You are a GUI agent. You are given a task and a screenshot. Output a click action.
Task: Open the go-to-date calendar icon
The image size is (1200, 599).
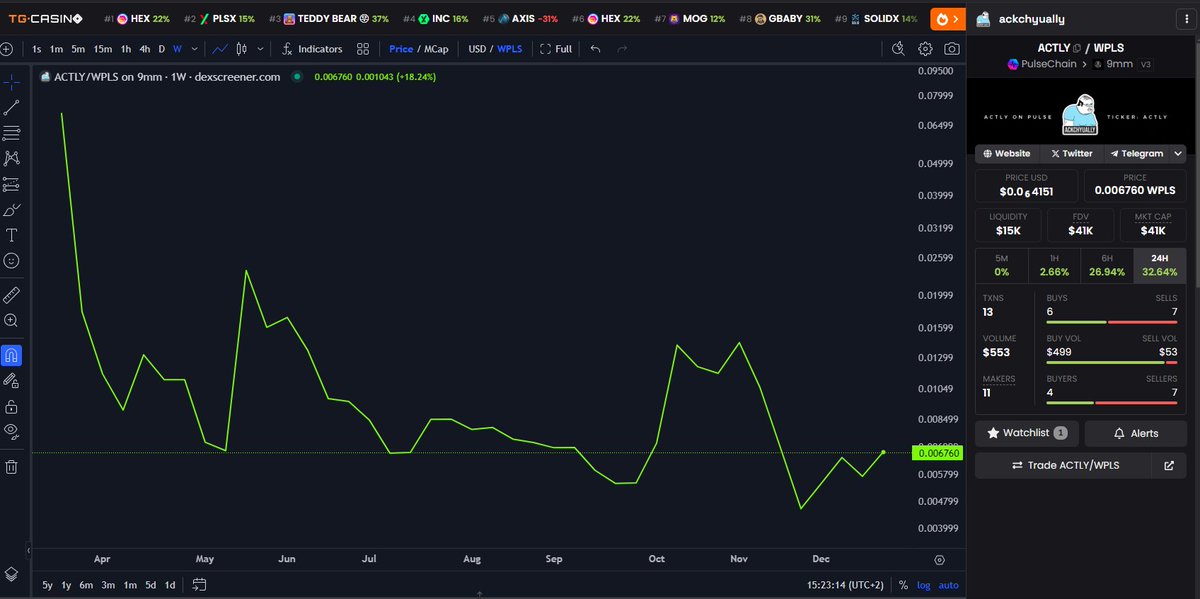click(199, 585)
